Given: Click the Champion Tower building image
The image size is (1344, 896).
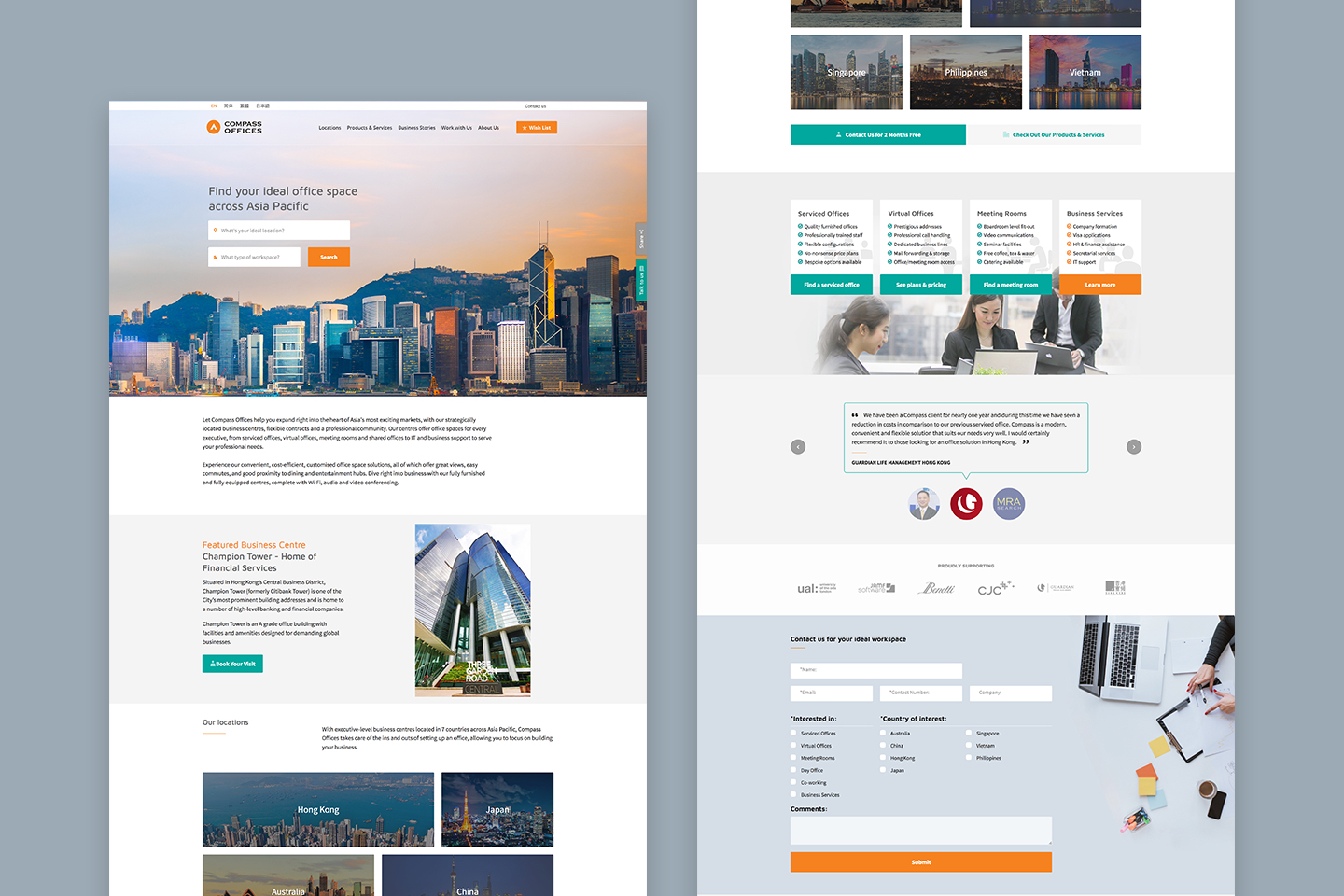Looking at the screenshot, I should [x=473, y=610].
